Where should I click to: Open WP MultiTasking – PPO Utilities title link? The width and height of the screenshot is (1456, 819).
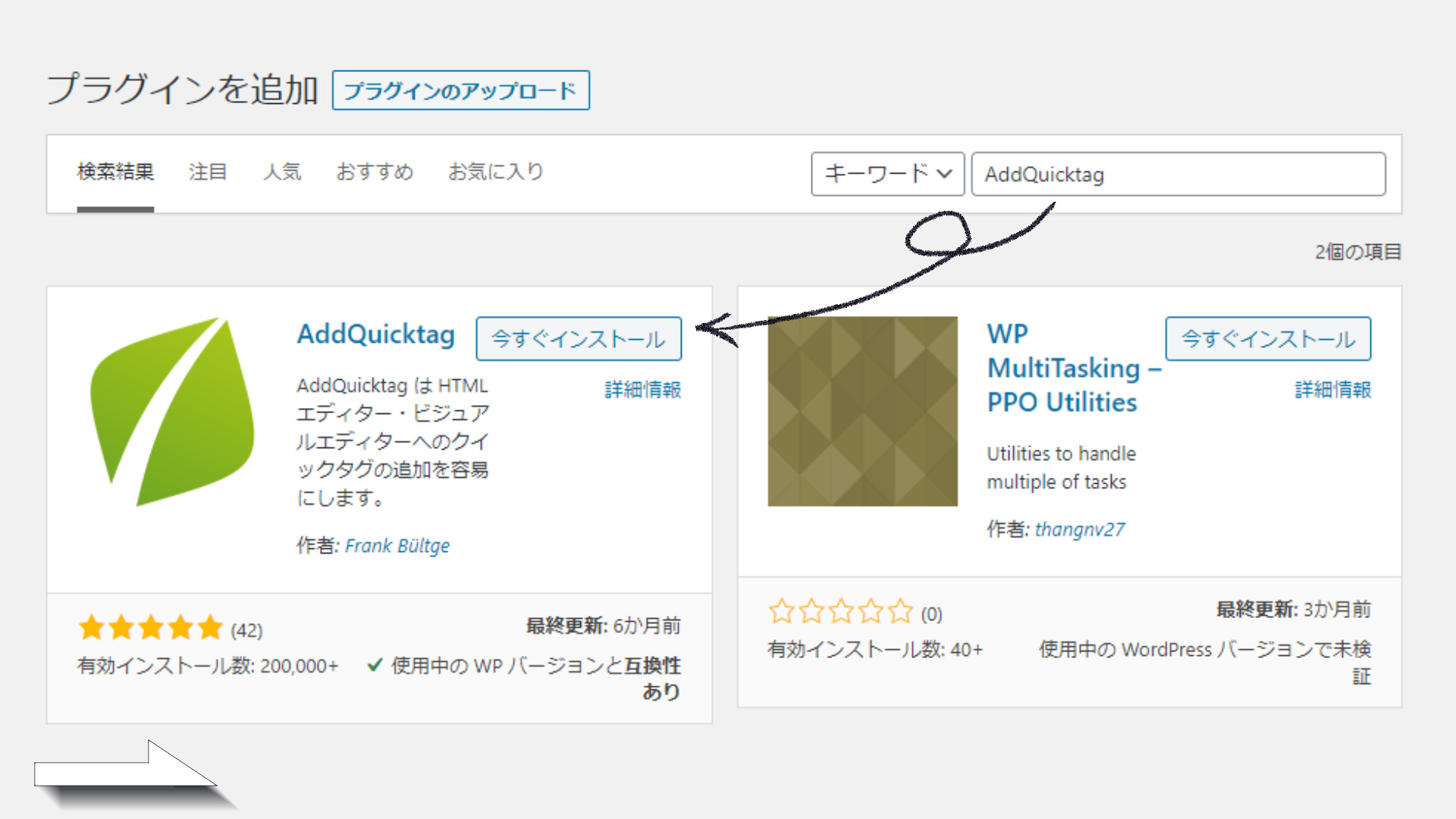click(x=1073, y=368)
